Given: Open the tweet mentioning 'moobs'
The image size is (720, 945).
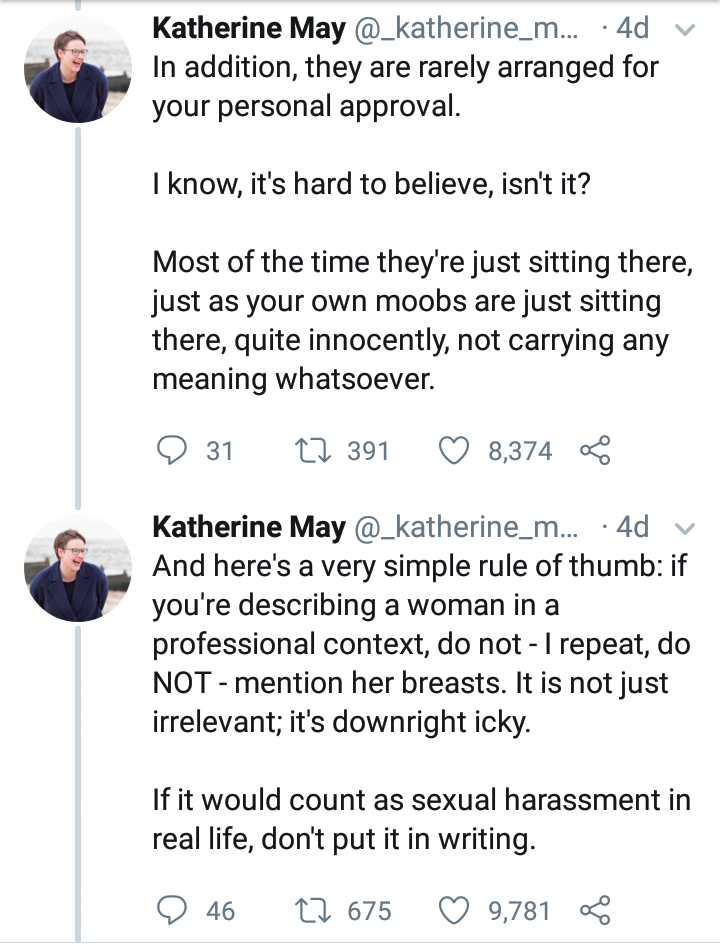Looking at the screenshot, I should coord(410,320).
